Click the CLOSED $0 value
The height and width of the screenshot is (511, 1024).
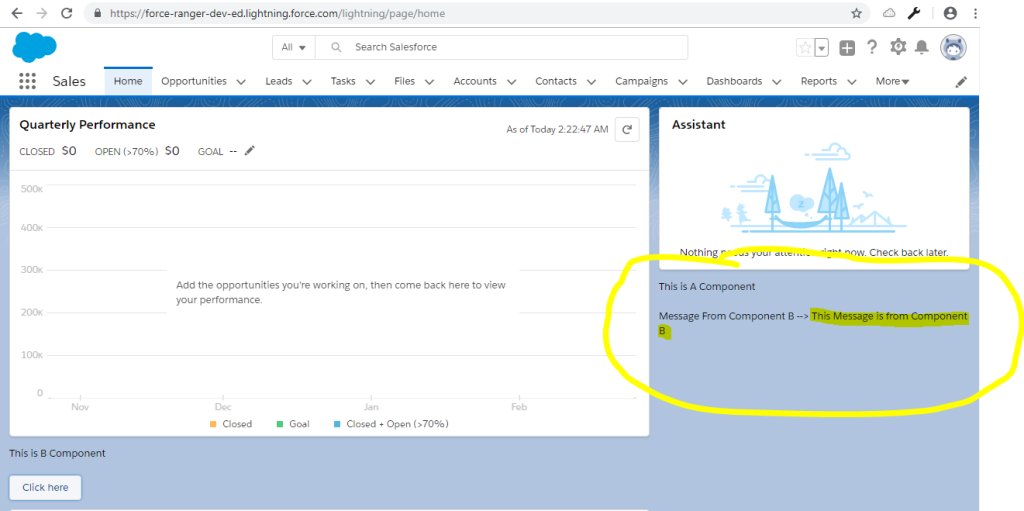pos(69,151)
